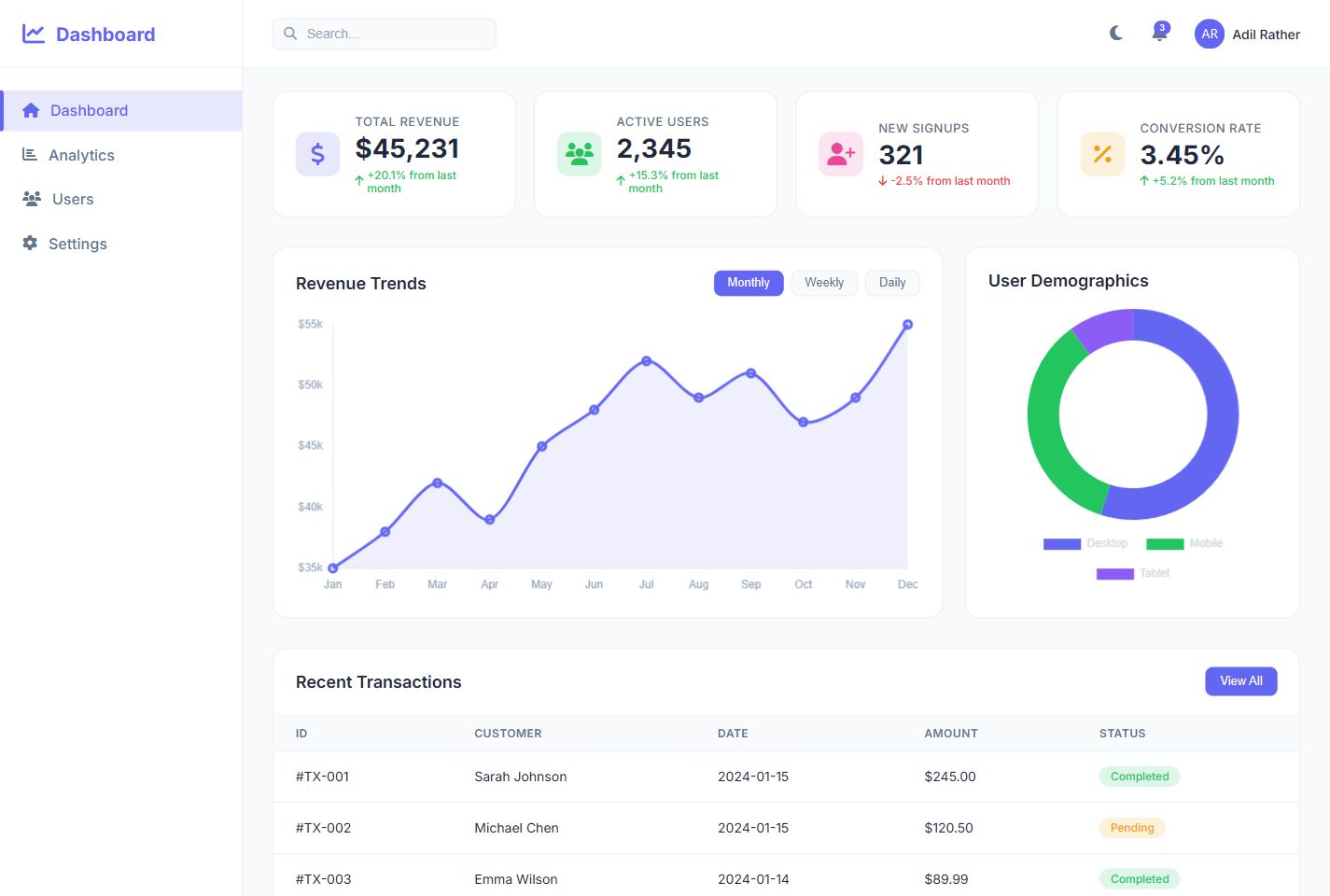Switch revenue chart to Daily
The width and height of the screenshot is (1330, 896).
click(x=892, y=283)
